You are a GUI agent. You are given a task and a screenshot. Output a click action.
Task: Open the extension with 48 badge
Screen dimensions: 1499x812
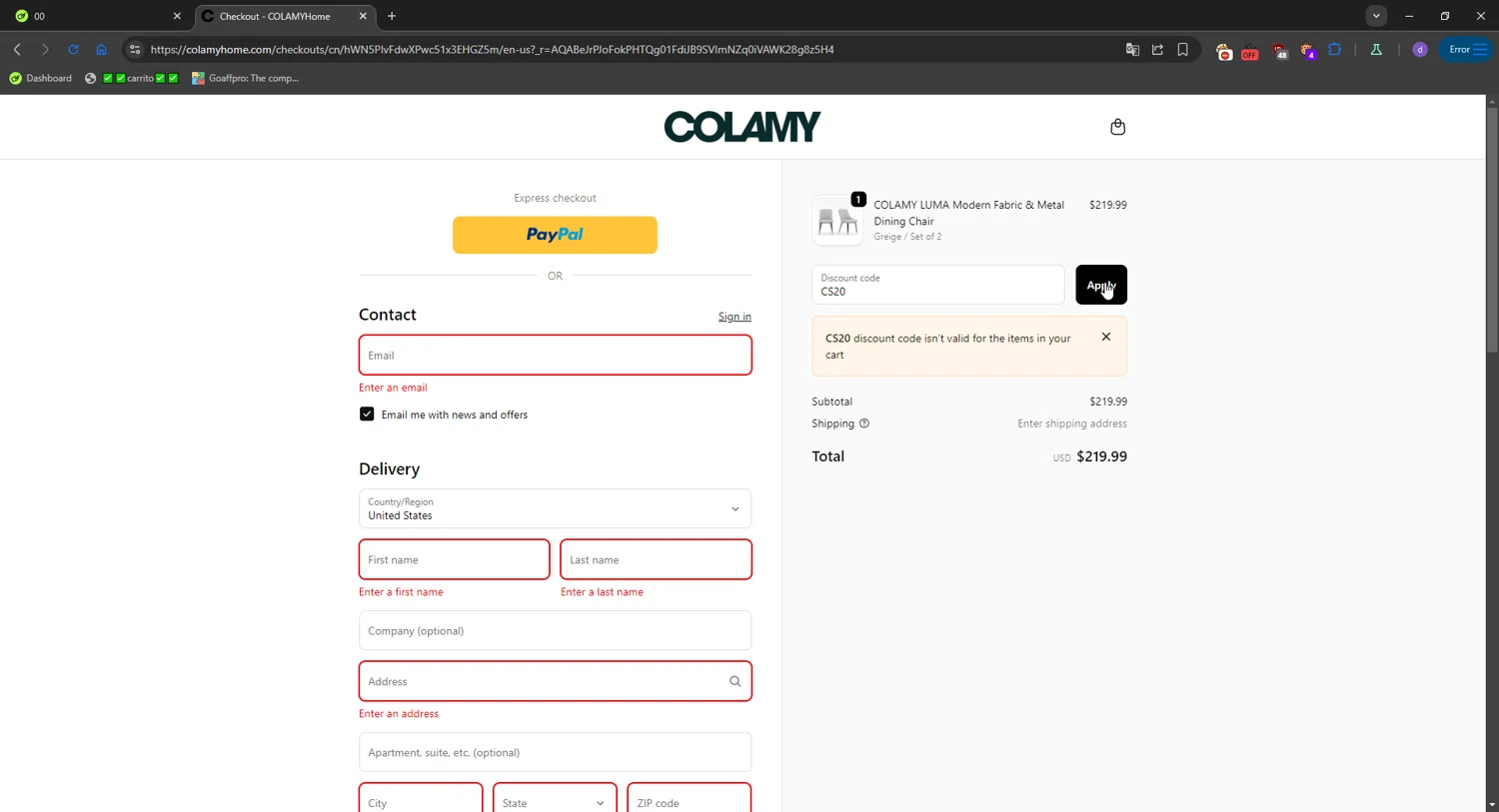point(1280,51)
